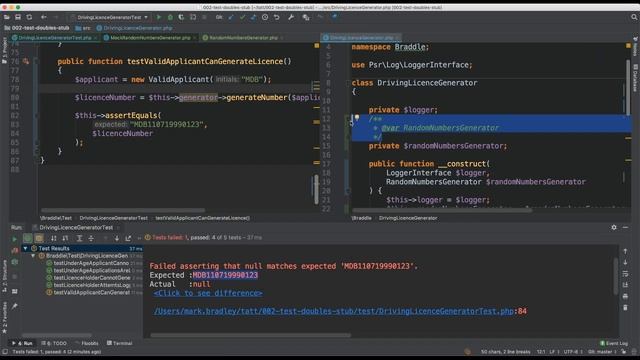This screenshot has width=640, height=360.
Task: Select DrivingLicenceGenerator.php tab in right editor
Action: [361, 38]
